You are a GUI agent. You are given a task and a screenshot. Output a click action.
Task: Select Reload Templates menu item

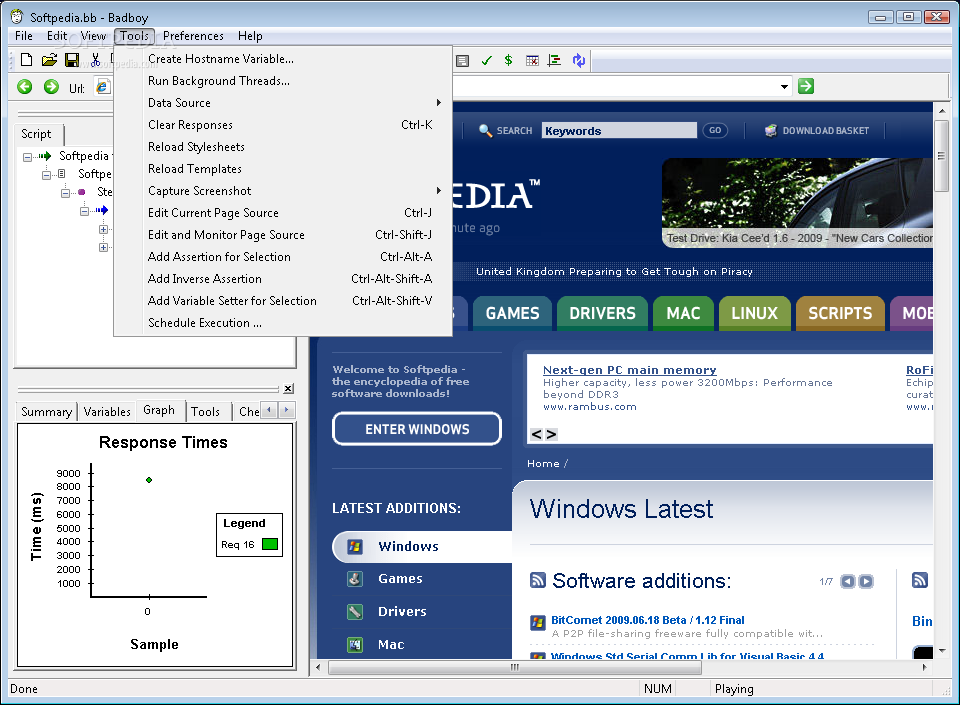[283, 169]
